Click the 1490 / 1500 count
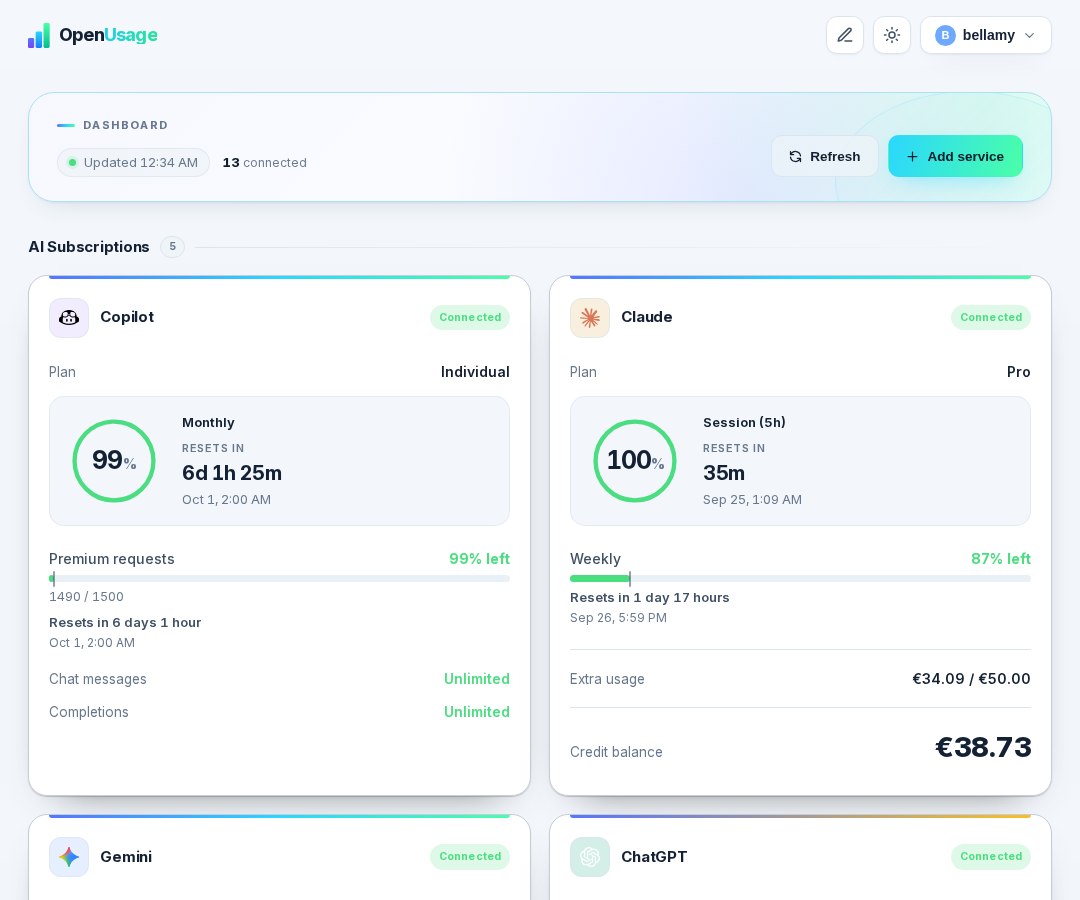The width and height of the screenshot is (1080, 900). tap(86, 596)
